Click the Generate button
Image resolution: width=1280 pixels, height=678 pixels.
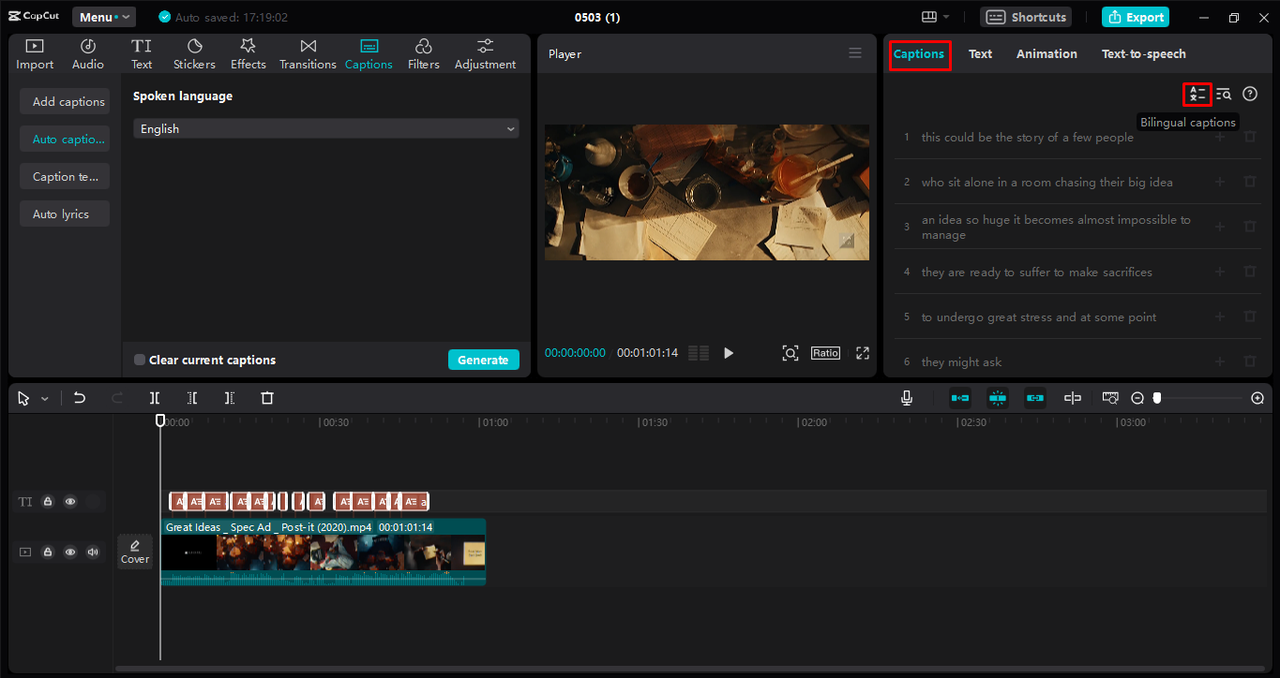pyautogui.click(x=483, y=360)
